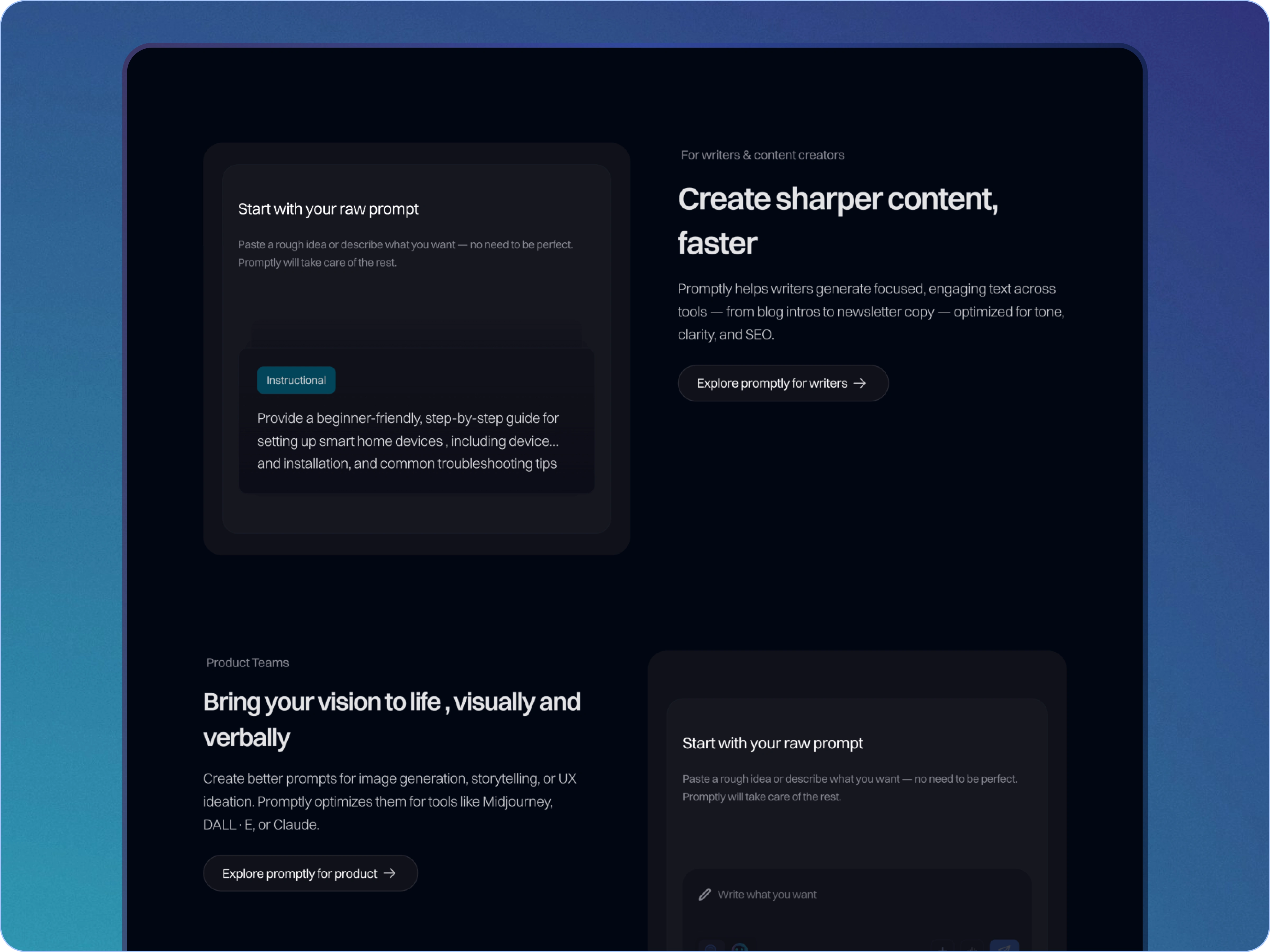This screenshot has width=1270, height=952.
Task: Open 'Explore promptly for product' button
Action: coord(310,873)
